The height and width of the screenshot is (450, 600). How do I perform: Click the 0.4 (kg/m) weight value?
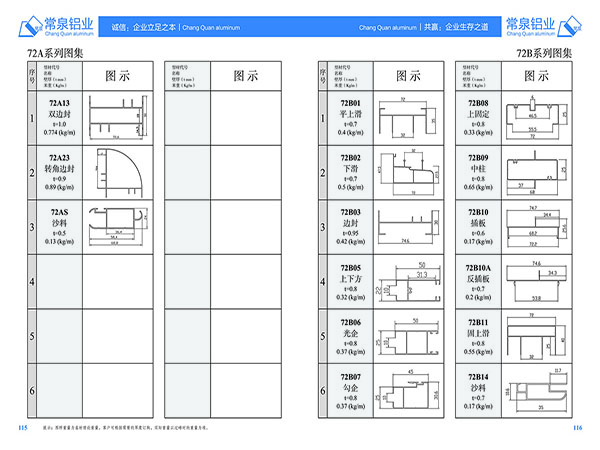click(x=351, y=132)
